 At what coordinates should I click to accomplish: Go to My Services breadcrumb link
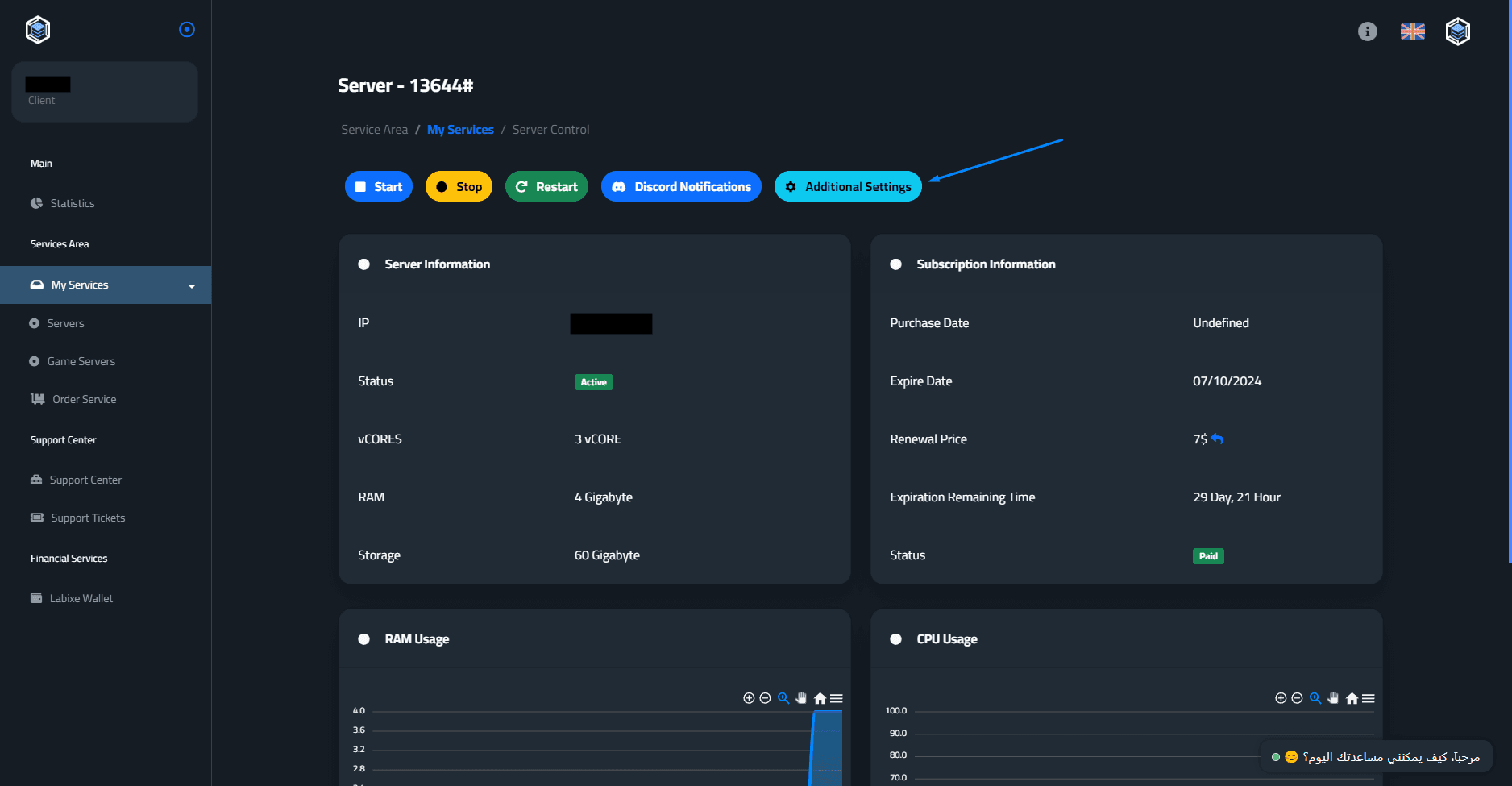460,130
